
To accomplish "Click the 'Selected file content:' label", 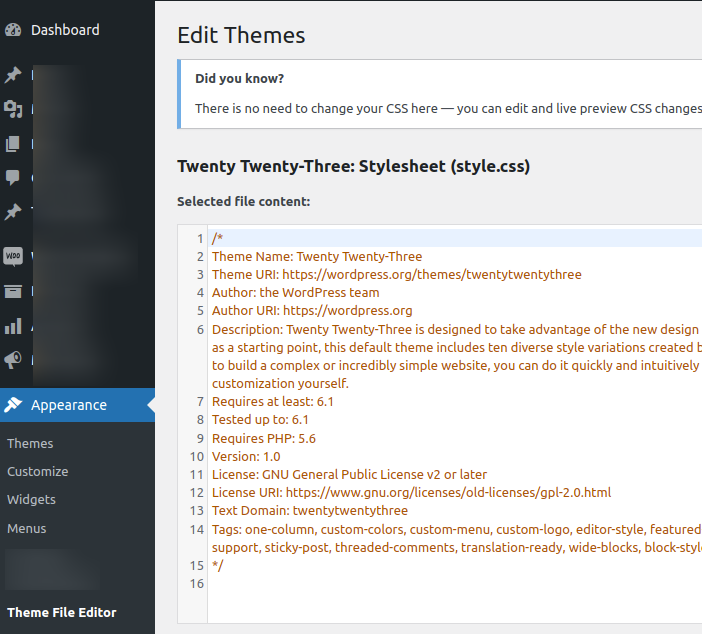I will 244,201.
